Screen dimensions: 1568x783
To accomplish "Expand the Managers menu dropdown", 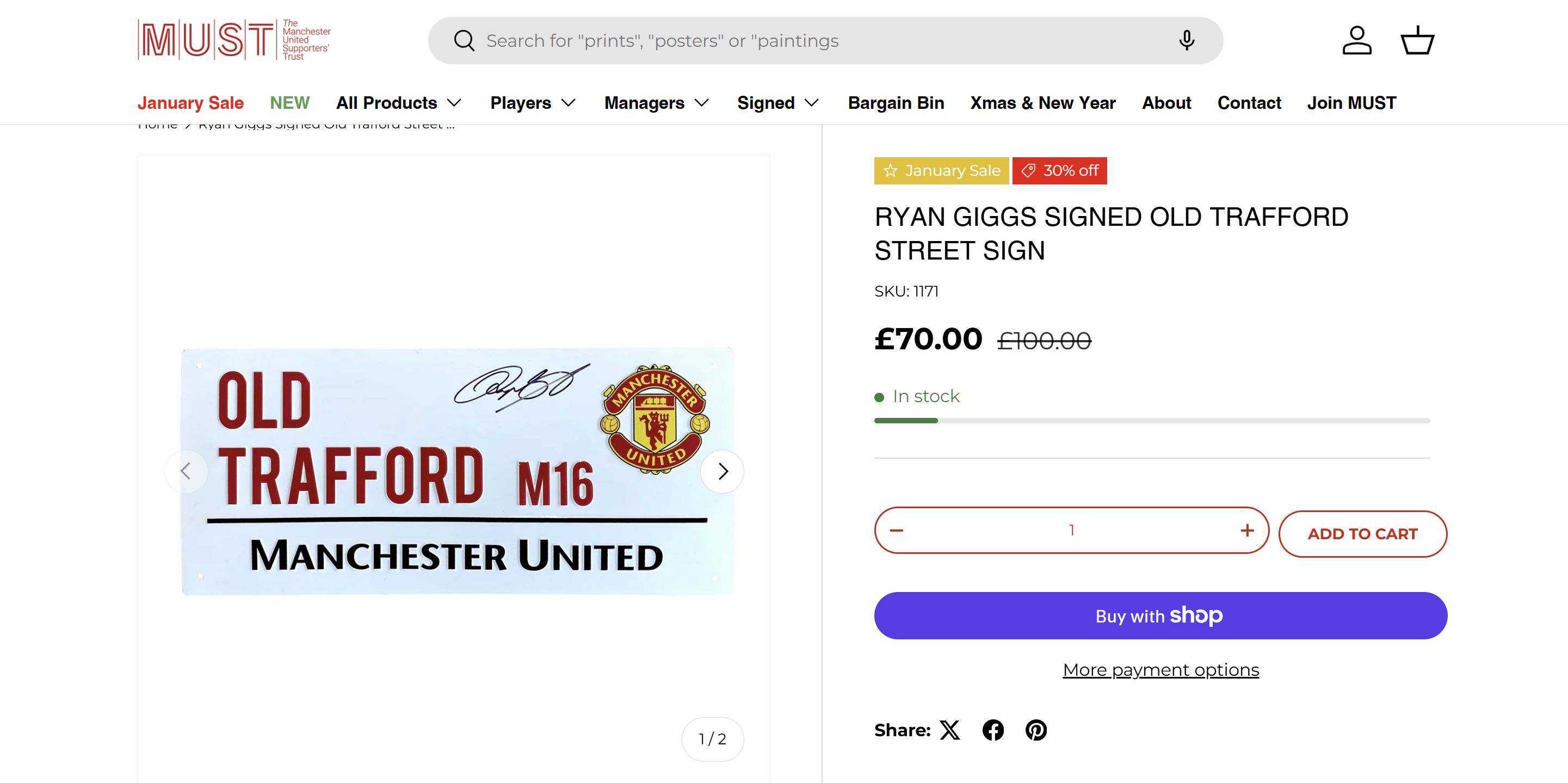I will click(x=656, y=103).
